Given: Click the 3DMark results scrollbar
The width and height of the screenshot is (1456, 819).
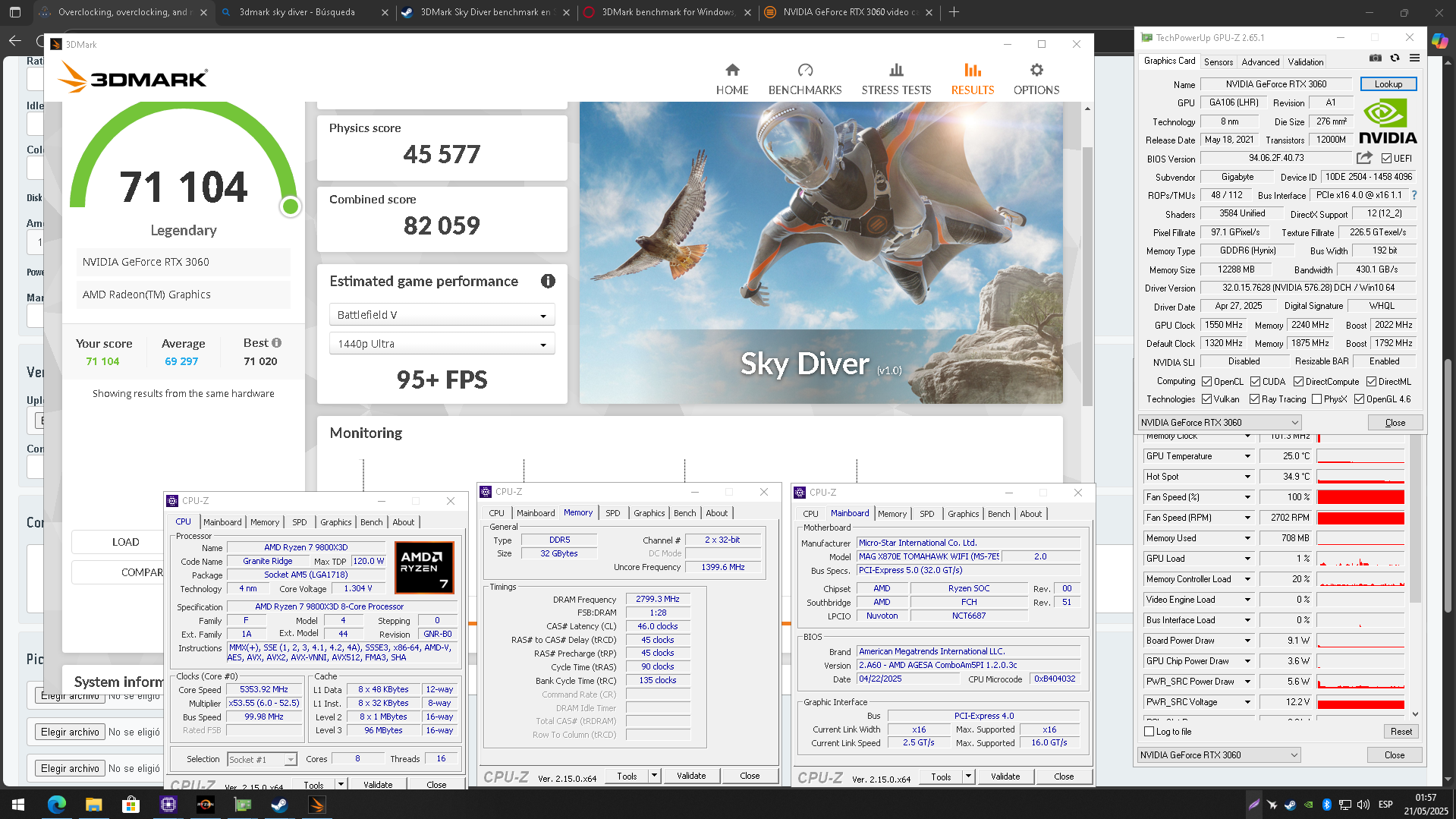Looking at the screenshot, I should click(1087, 276).
